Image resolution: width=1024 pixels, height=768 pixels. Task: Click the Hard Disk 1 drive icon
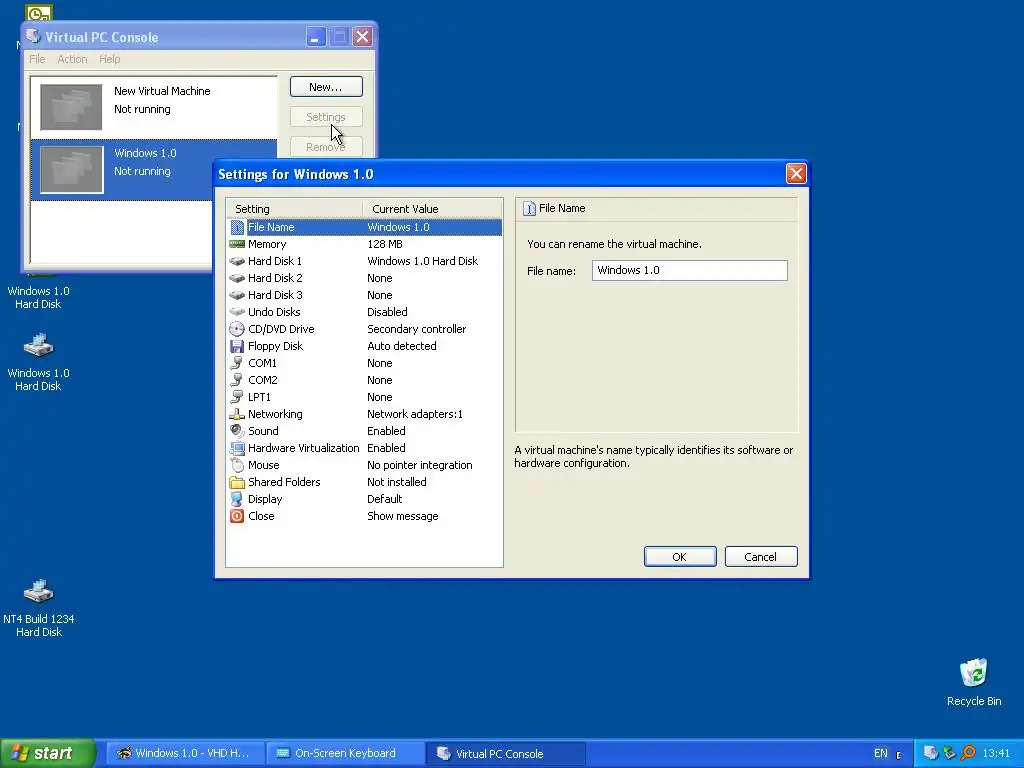point(237,261)
